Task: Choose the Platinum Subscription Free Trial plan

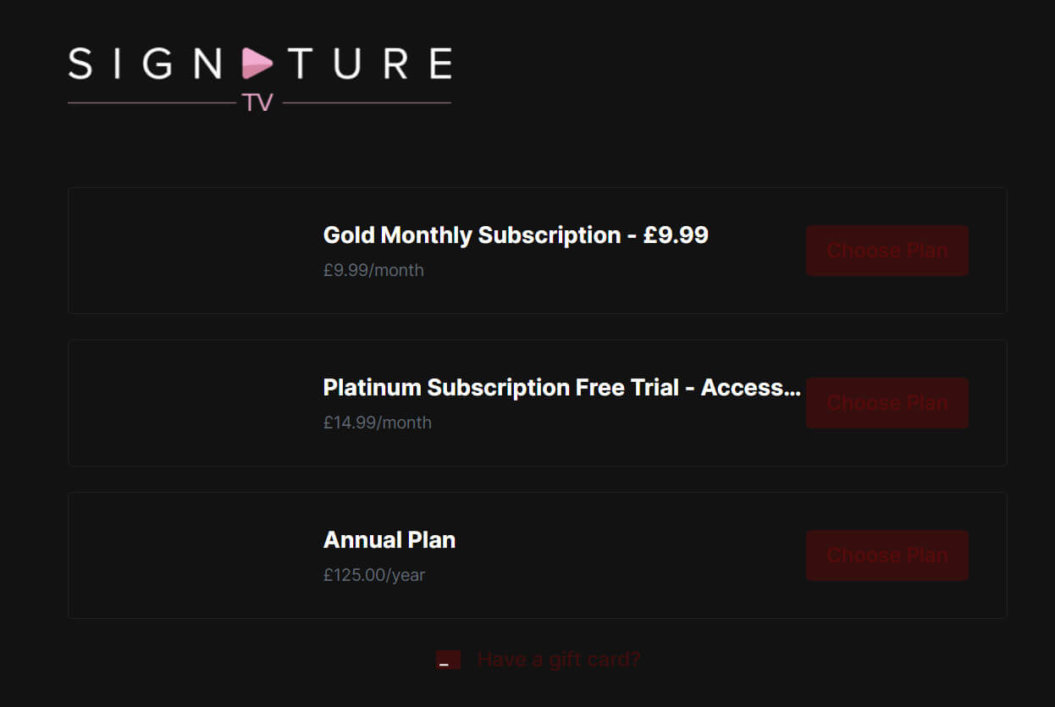Action: pyautogui.click(x=887, y=403)
